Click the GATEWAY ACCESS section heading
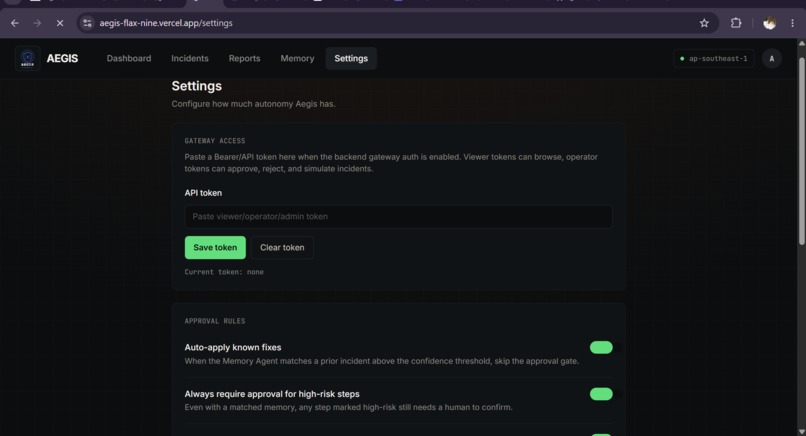806x436 pixels. pyautogui.click(x=215, y=141)
